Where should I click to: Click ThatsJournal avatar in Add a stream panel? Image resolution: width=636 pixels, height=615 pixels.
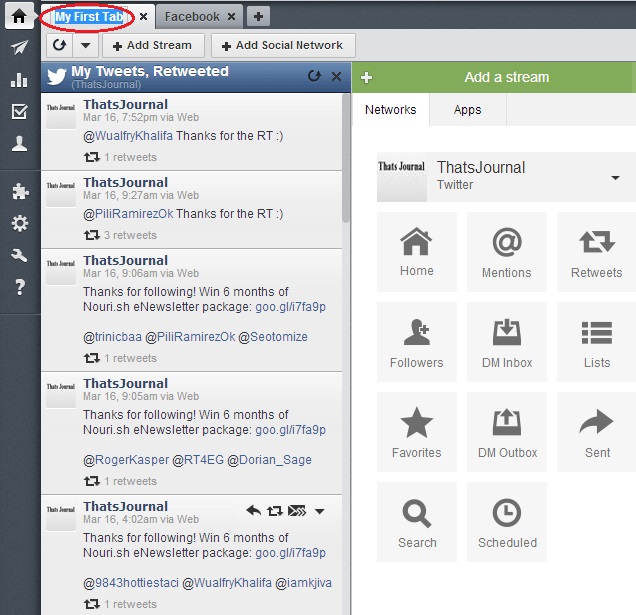click(402, 177)
